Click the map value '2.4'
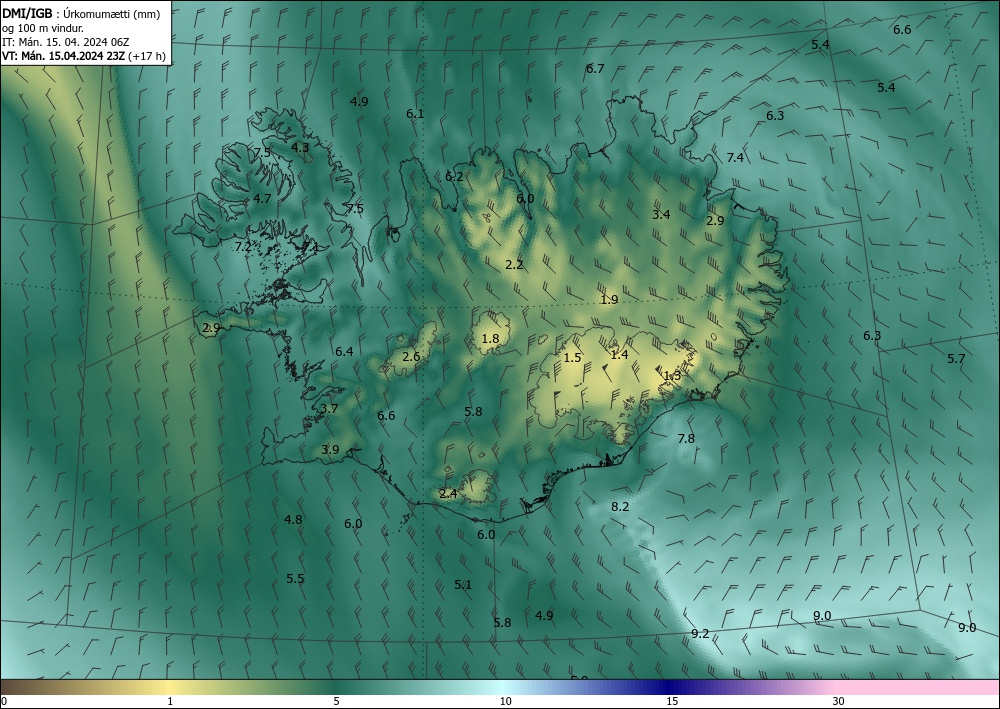The width and height of the screenshot is (1000, 709). pyautogui.click(x=448, y=493)
